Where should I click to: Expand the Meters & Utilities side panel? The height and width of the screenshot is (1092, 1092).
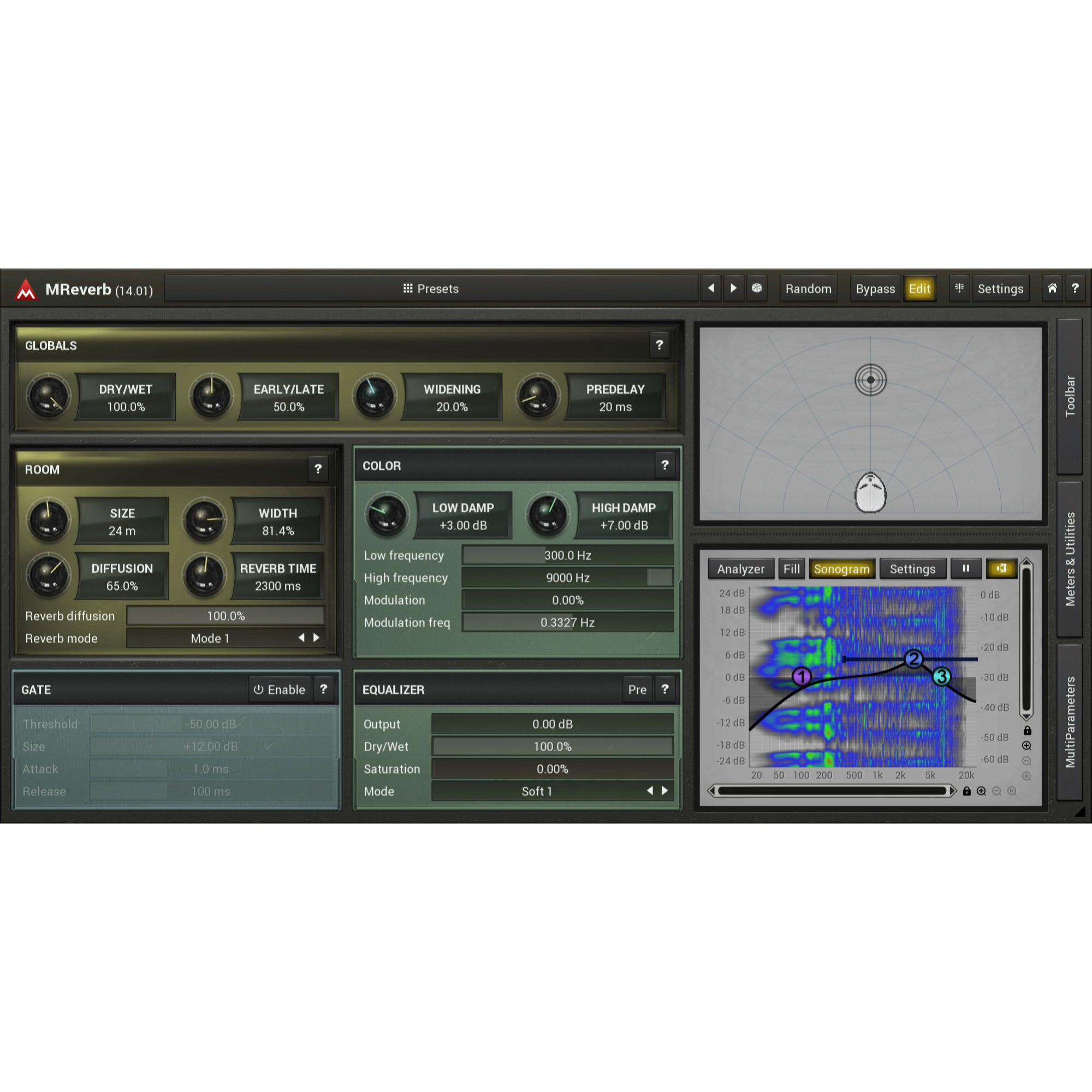click(1070, 559)
